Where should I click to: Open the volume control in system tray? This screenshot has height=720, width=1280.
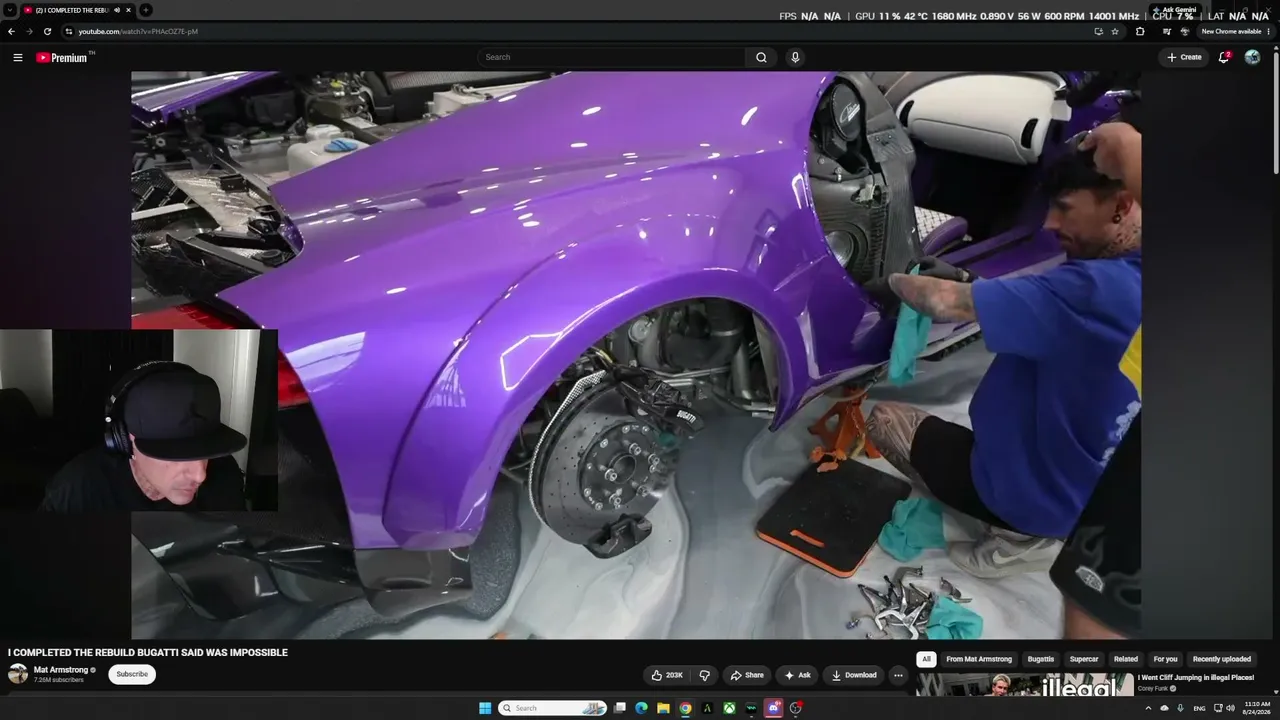click(x=1231, y=708)
